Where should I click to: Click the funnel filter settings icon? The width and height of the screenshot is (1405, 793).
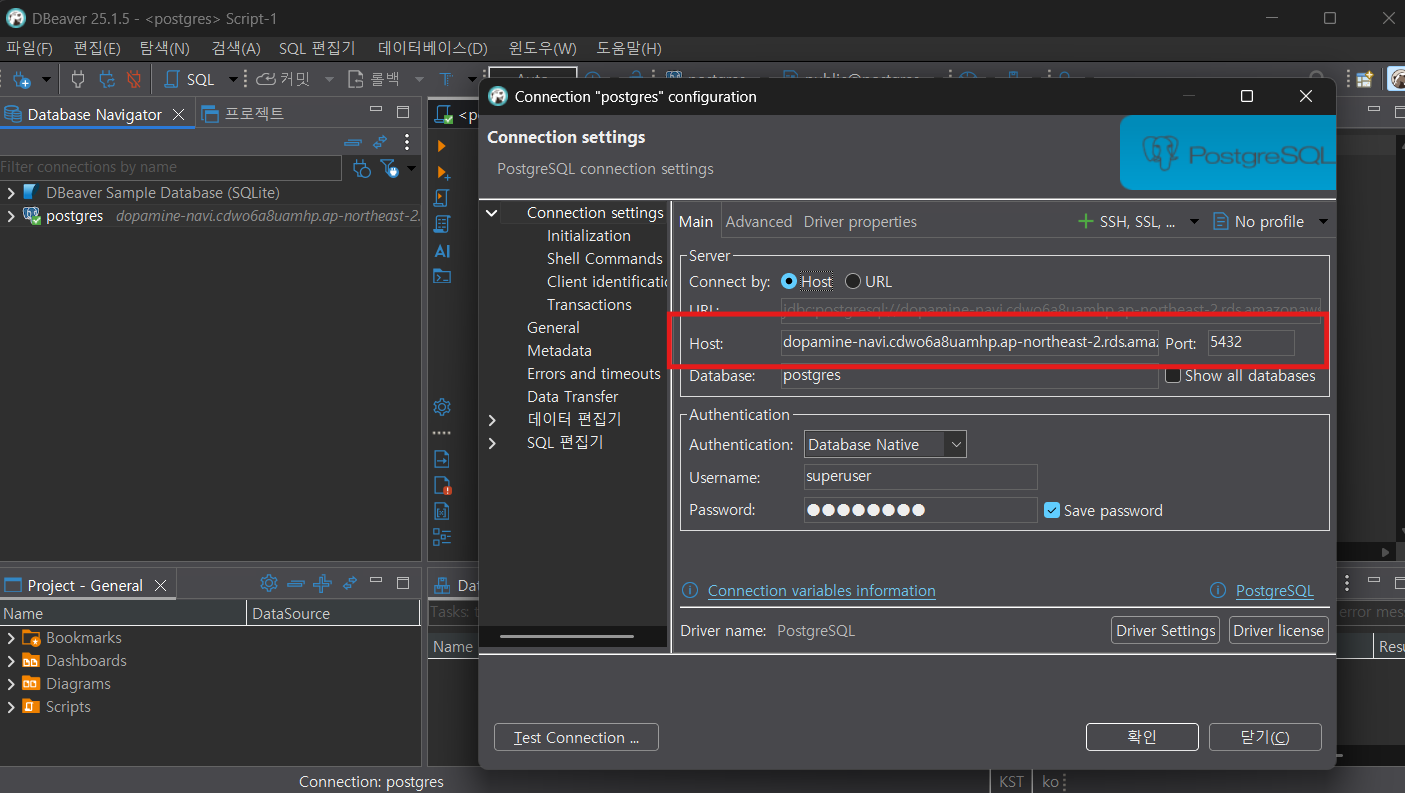[390, 168]
